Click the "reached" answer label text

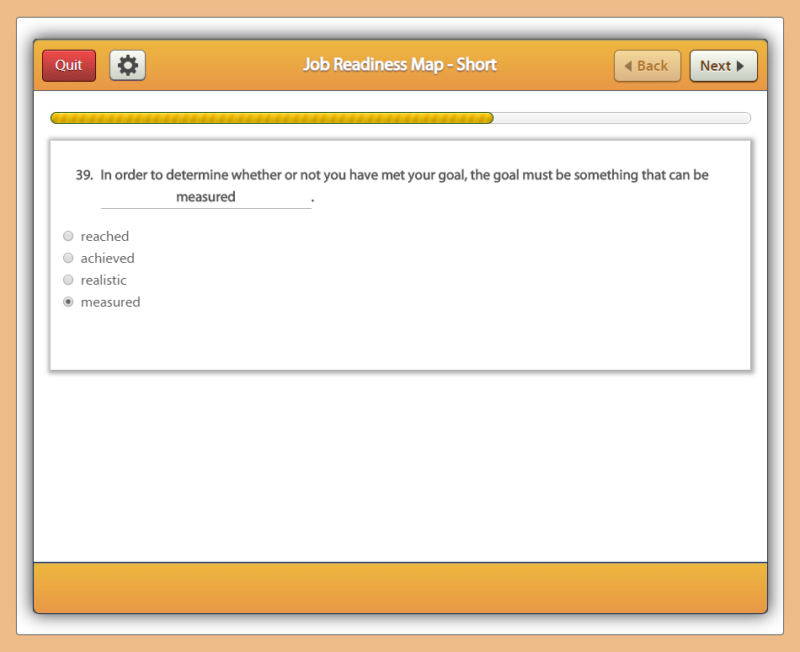point(105,236)
